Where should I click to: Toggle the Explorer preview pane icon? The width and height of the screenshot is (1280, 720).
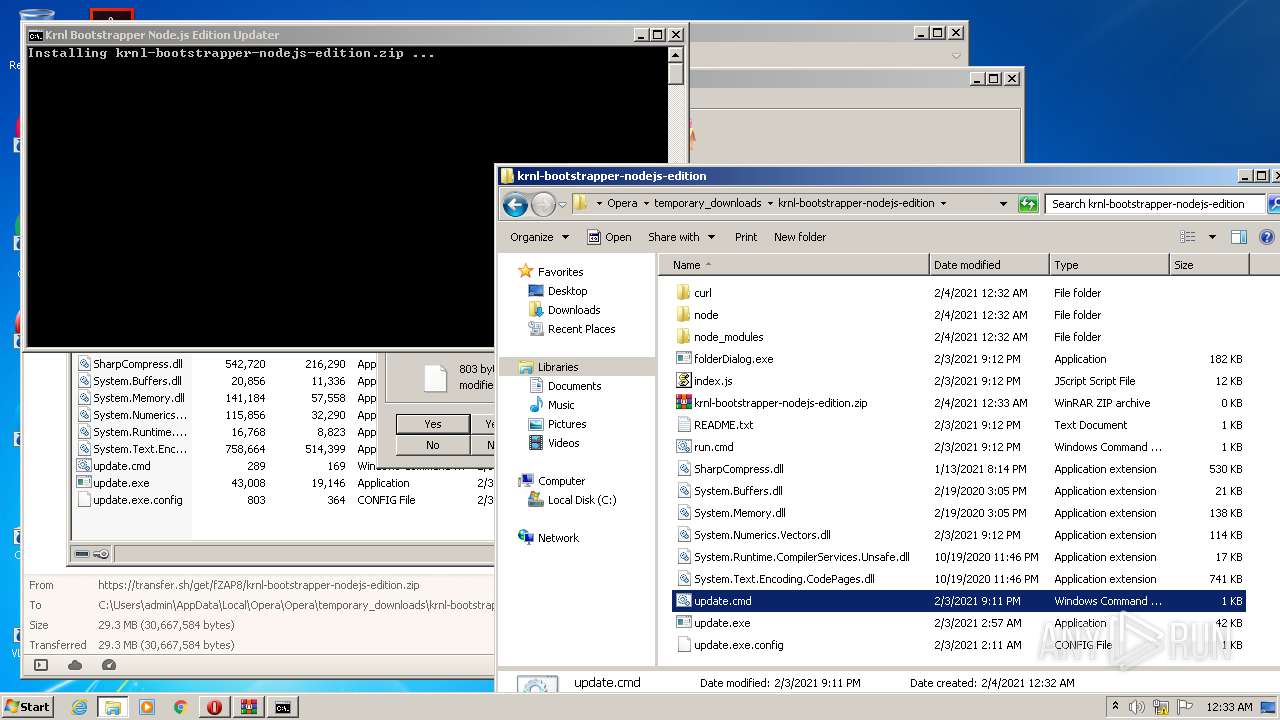(1239, 237)
